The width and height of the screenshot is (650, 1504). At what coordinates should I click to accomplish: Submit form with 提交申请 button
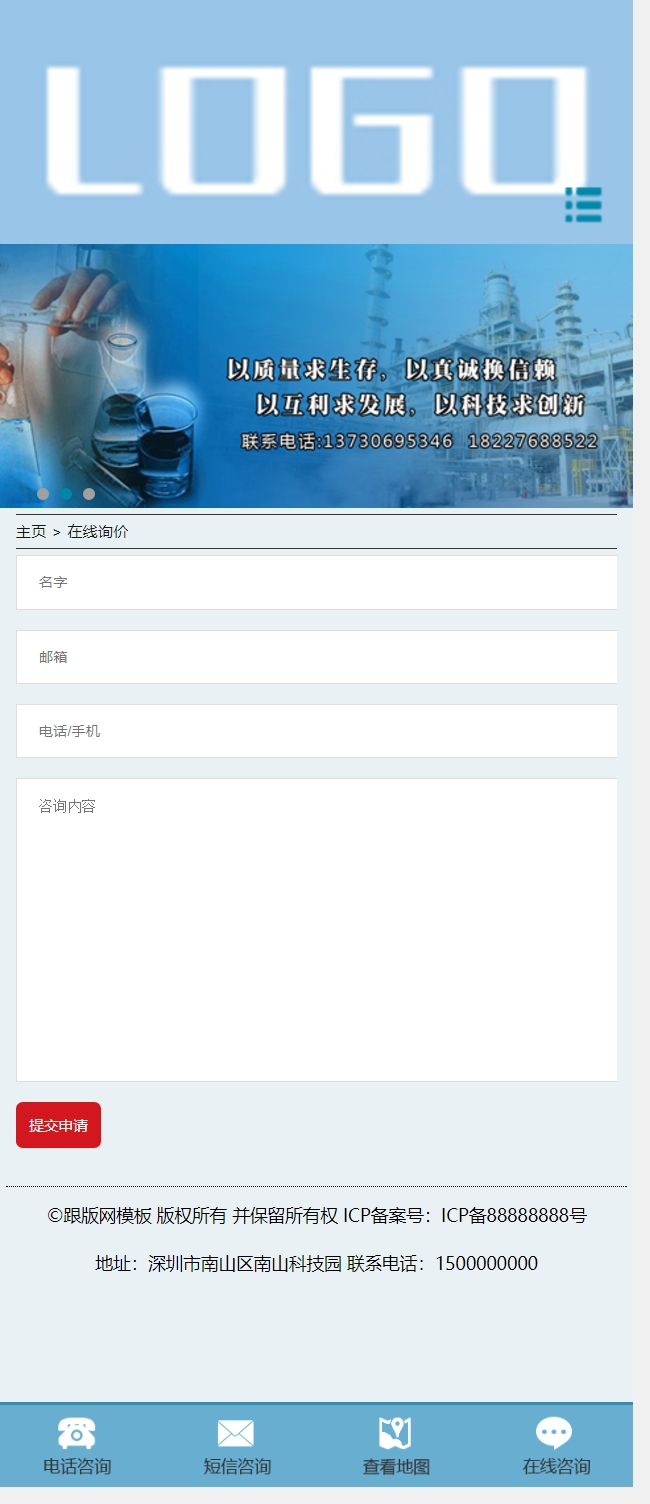(x=58, y=1125)
